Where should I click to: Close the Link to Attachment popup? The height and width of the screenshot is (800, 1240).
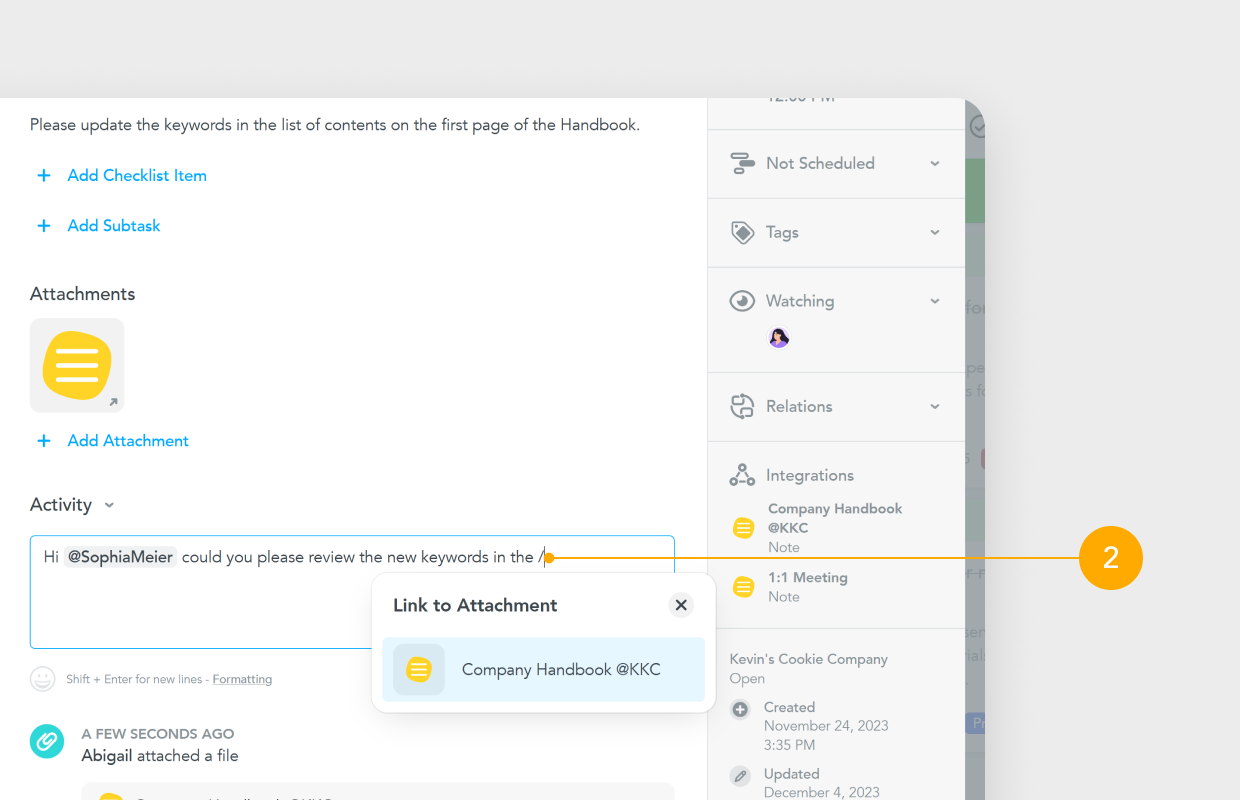pos(681,605)
